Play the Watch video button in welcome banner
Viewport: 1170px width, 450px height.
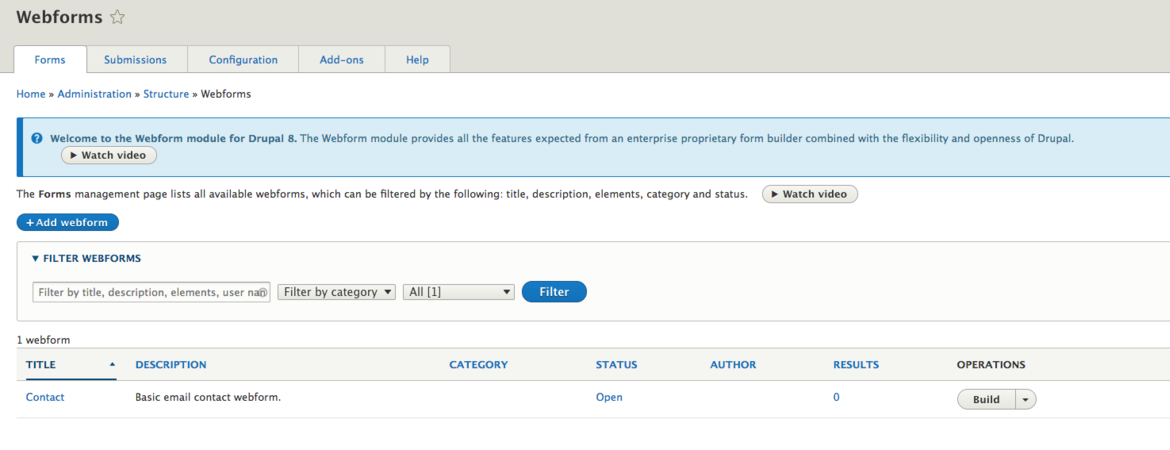109,155
